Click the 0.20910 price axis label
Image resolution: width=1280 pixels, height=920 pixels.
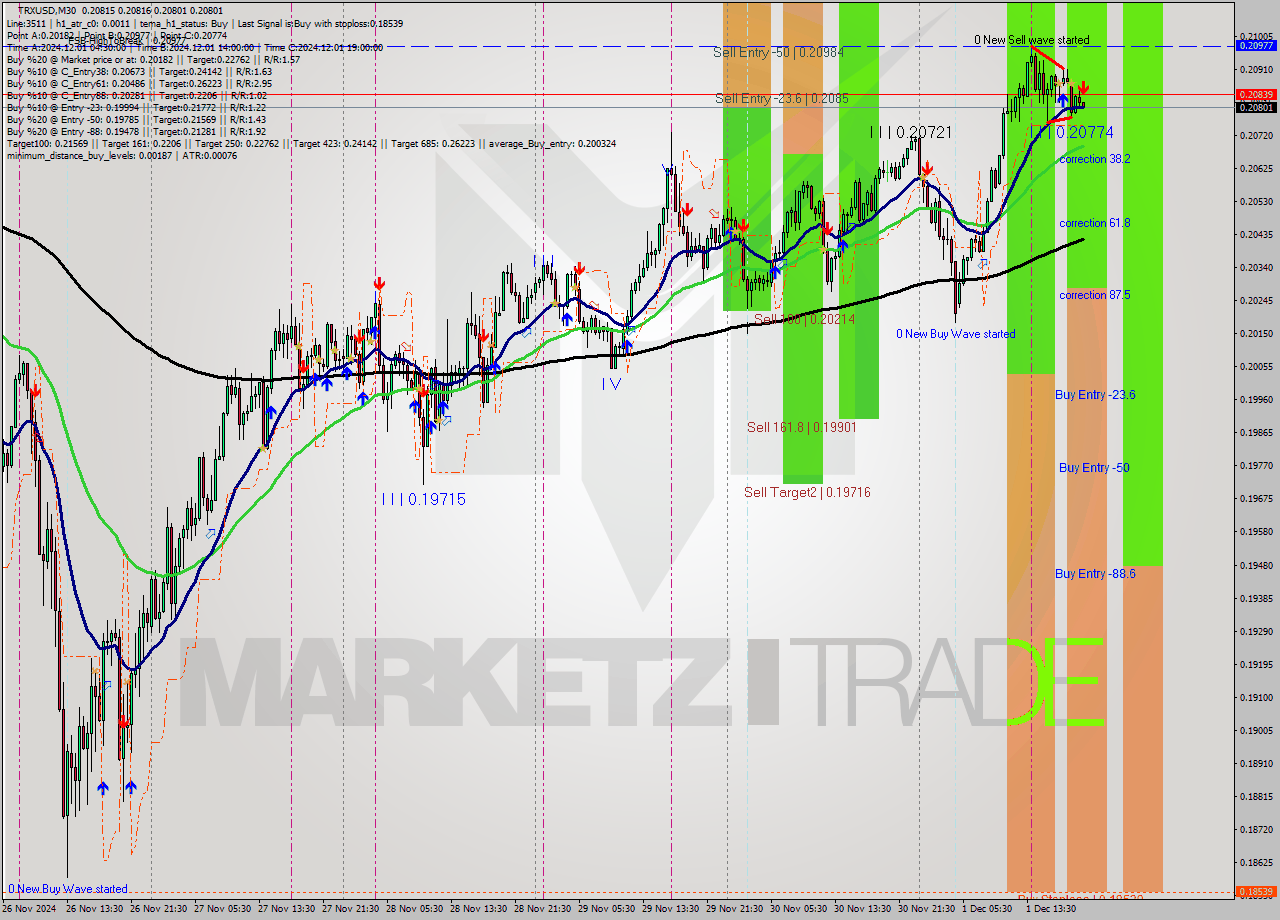point(1256,70)
